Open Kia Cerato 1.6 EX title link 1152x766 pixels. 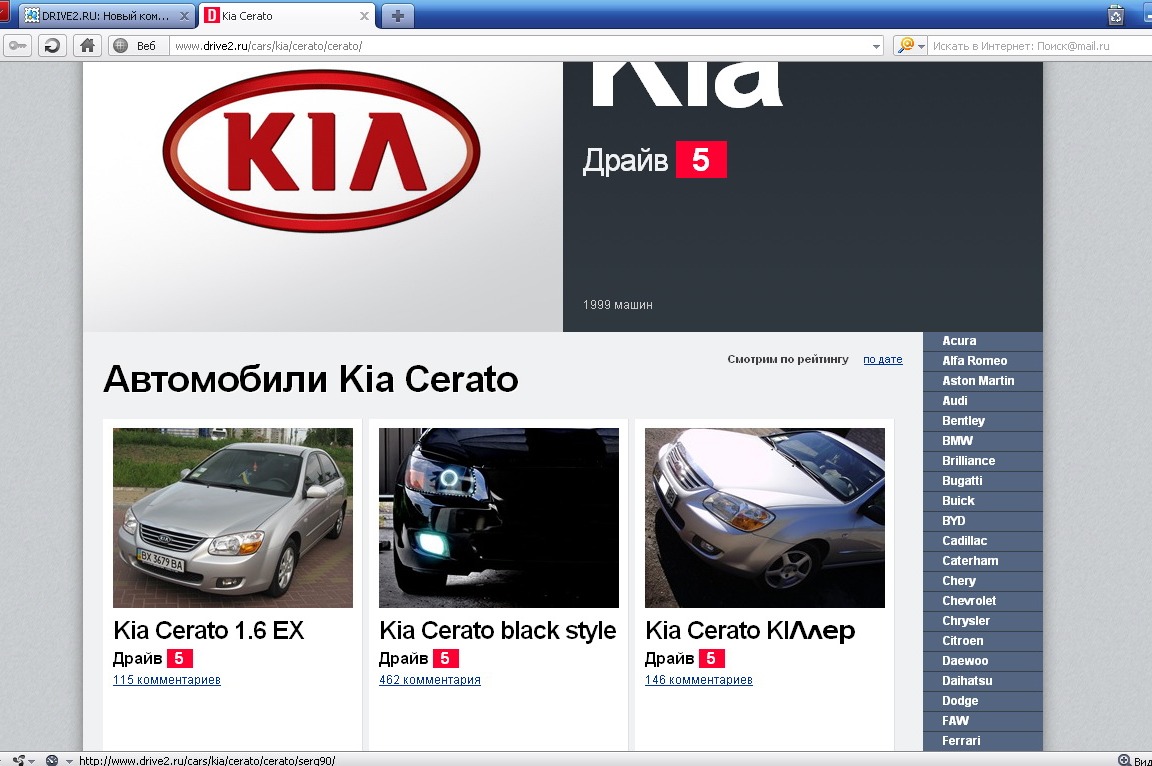point(209,630)
